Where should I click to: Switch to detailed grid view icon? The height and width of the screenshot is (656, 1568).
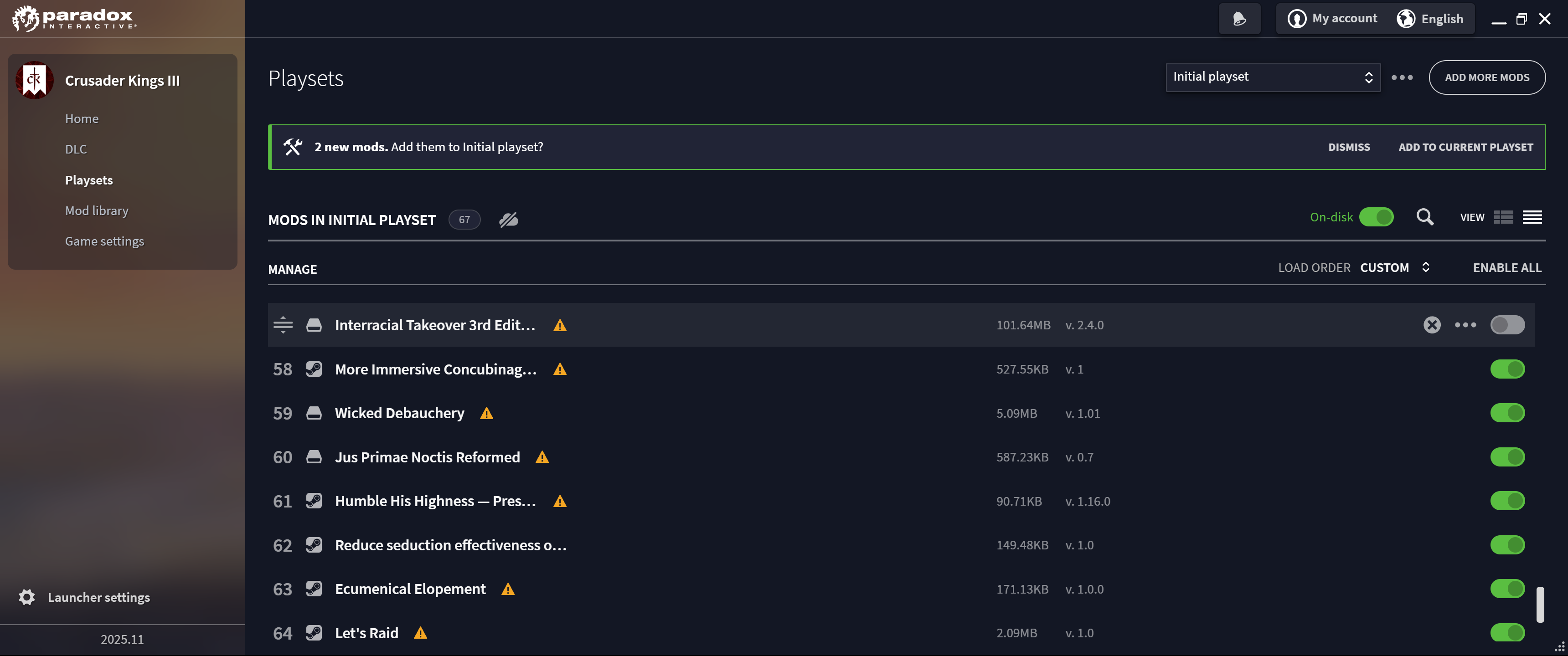[1503, 217]
